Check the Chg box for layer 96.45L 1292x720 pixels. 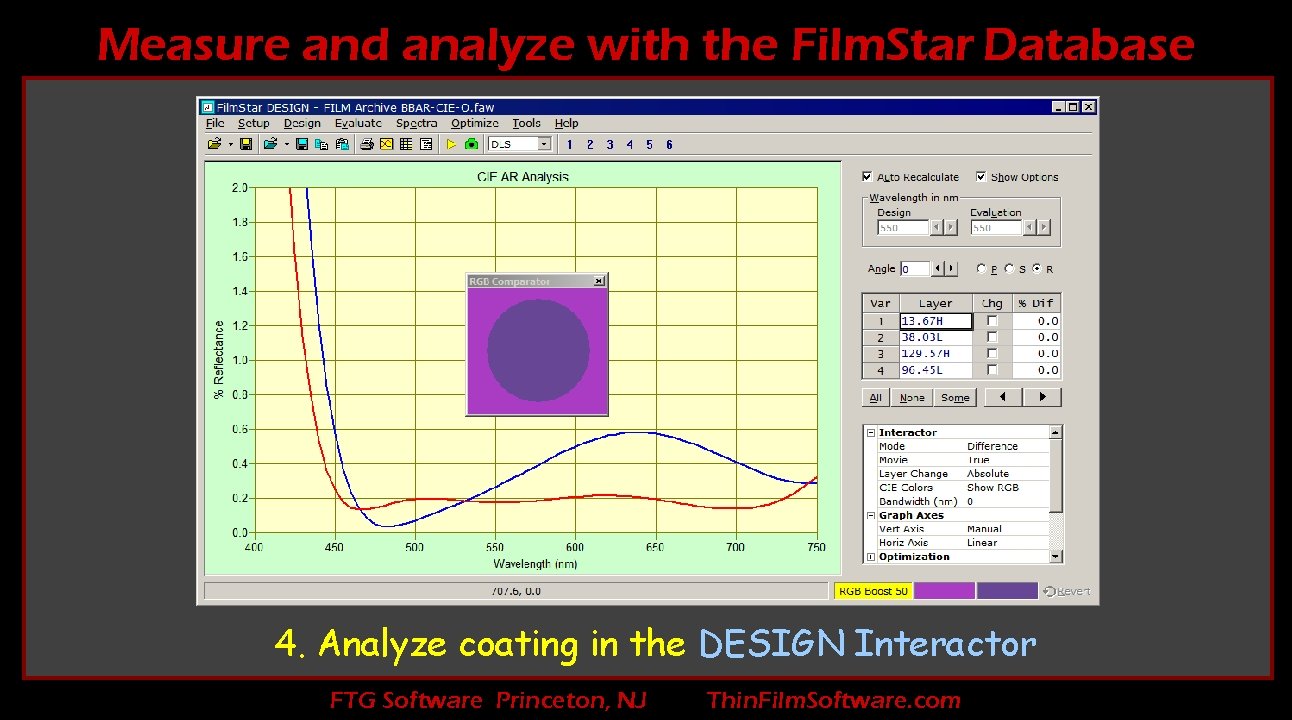click(992, 370)
